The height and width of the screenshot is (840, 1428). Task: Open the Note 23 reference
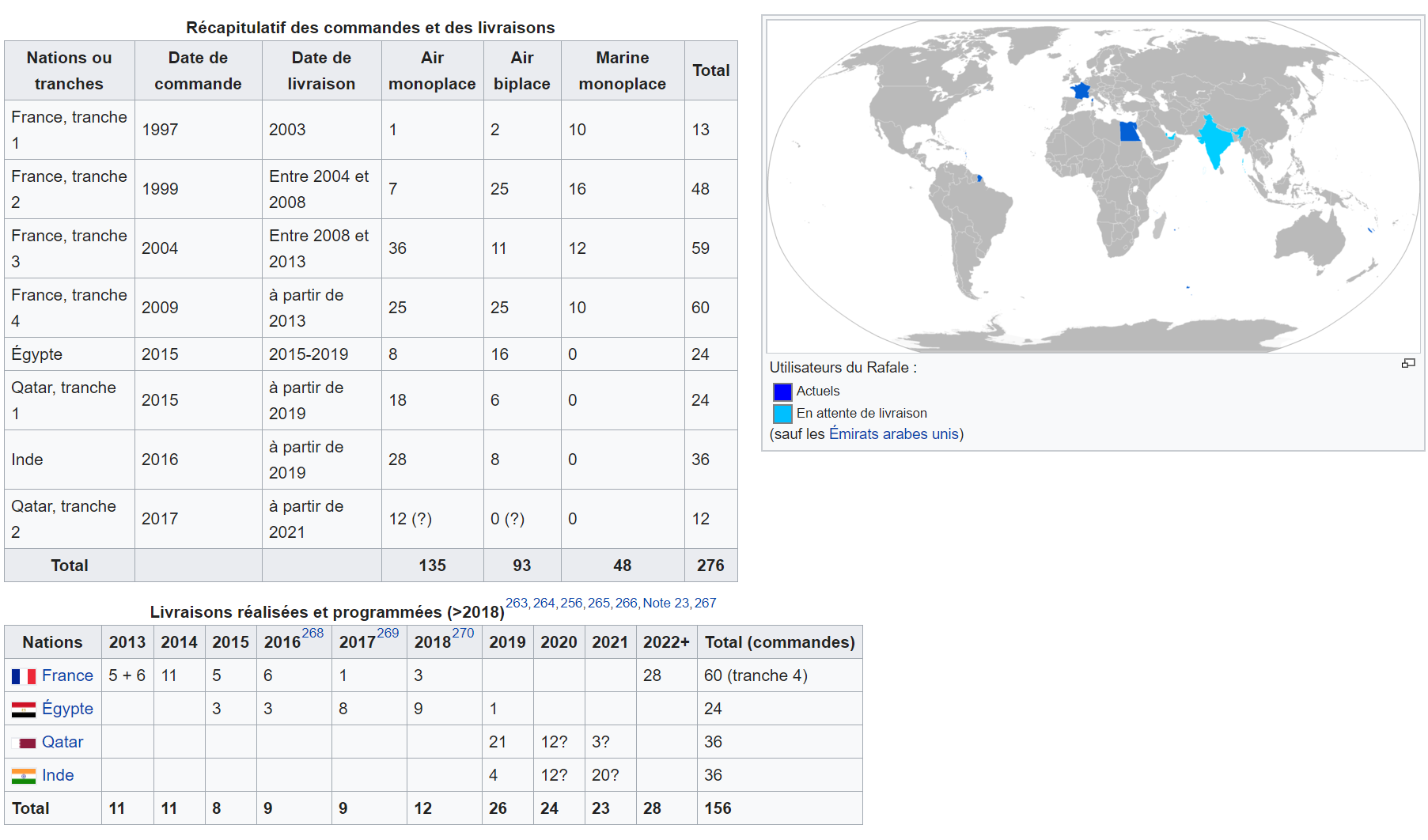click(x=666, y=603)
